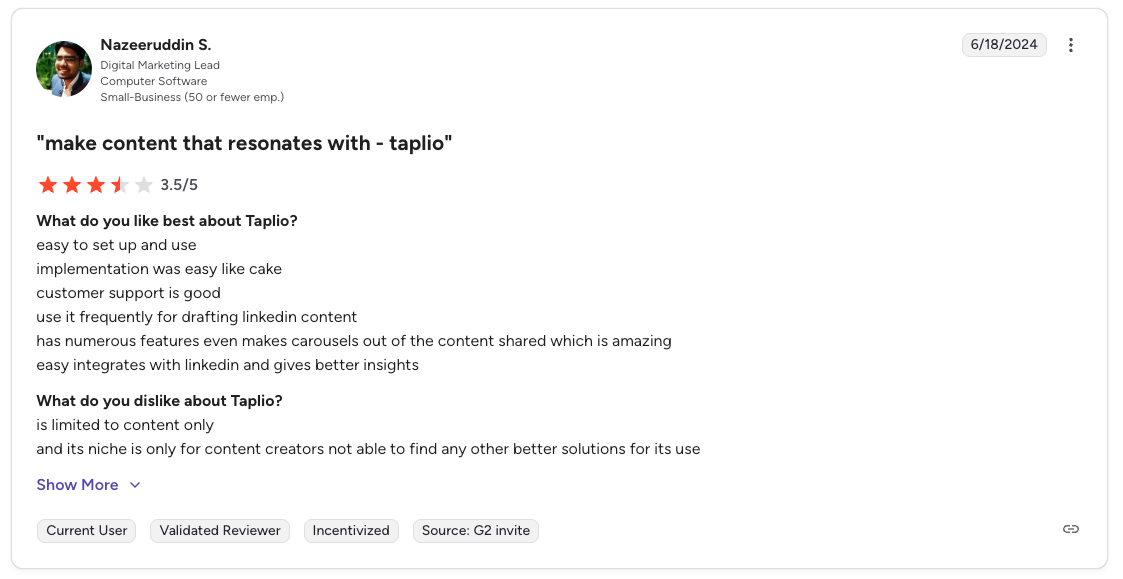Open the review titled about taplio
Screen dimensions: 1123x579
point(243,143)
